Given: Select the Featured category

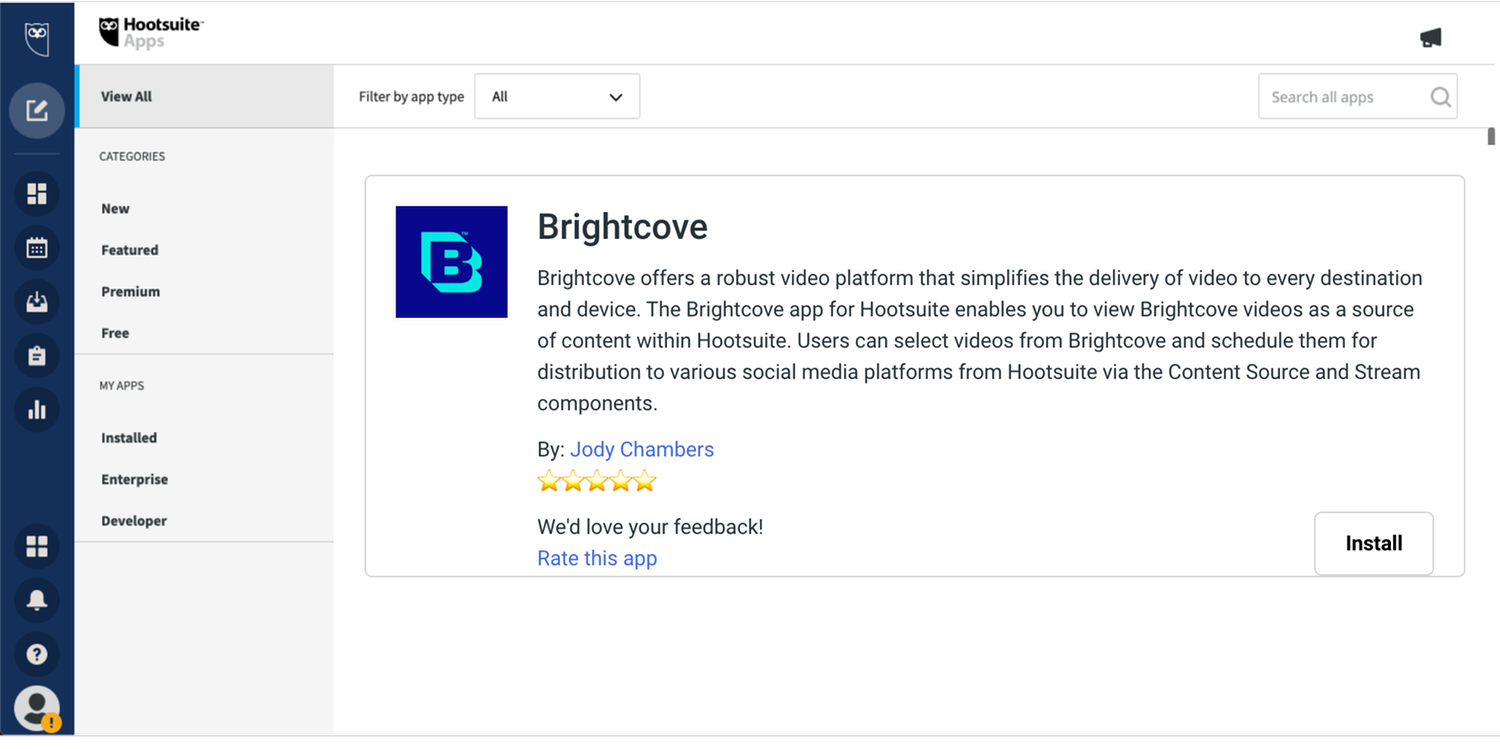Looking at the screenshot, I should (130, 250).
